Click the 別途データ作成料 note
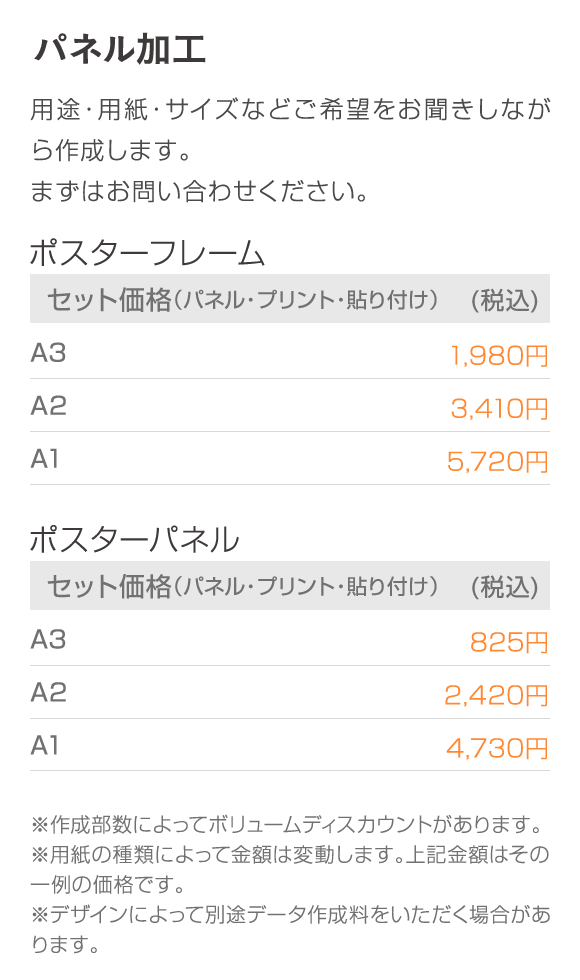The height and width of the screenshot is (980, 580). point(291,929)
